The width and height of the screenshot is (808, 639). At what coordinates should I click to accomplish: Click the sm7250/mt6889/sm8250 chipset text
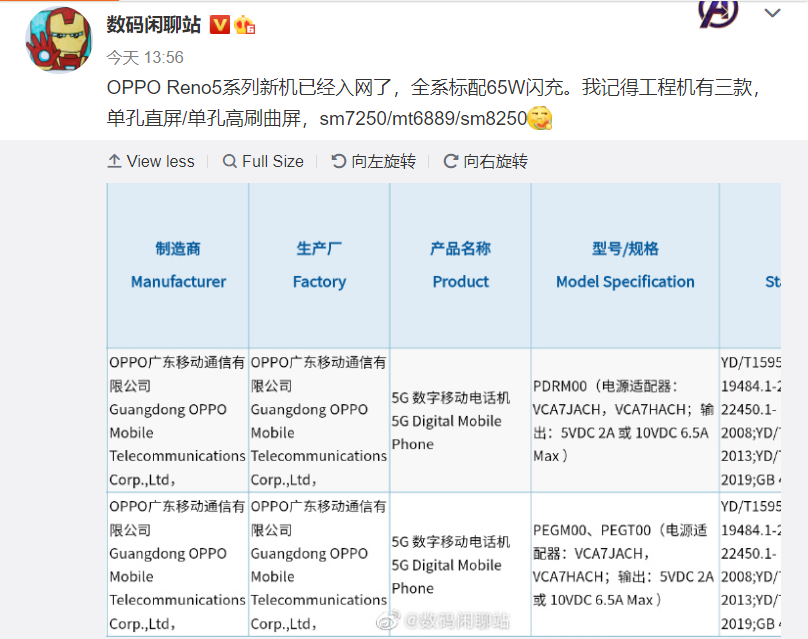423,119
